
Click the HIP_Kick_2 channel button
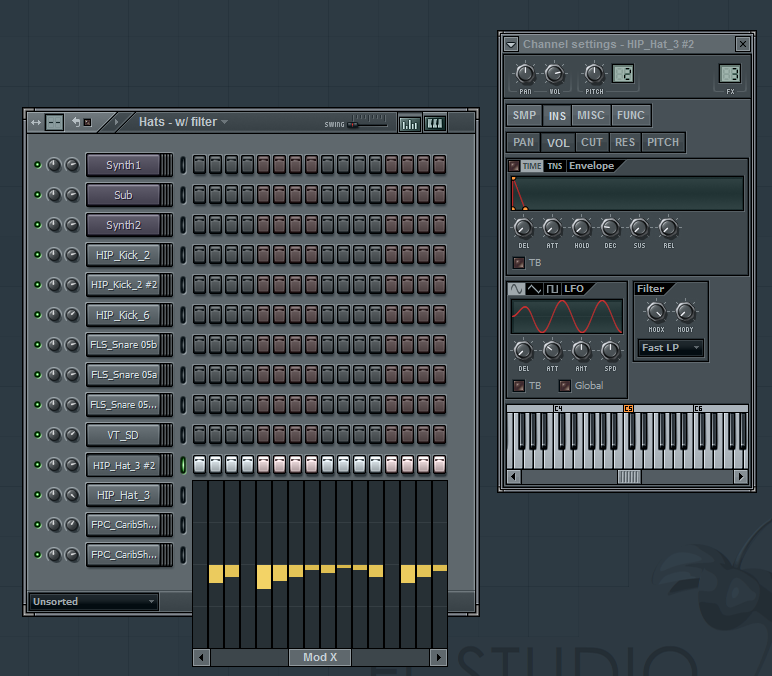[123, 255]
